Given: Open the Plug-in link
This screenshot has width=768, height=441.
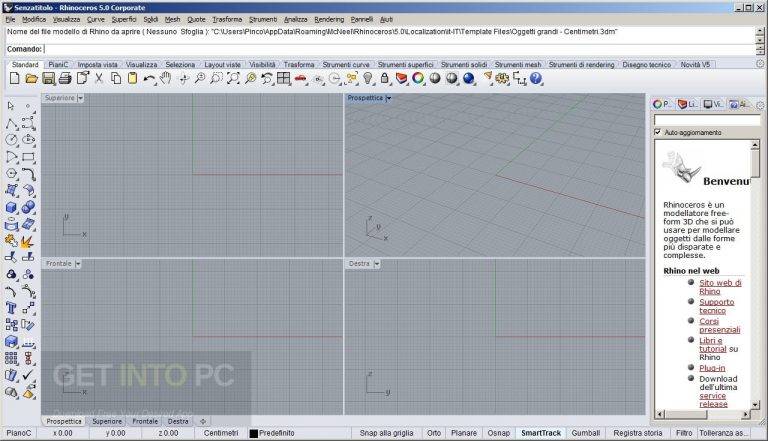Looking at the screenshot, I should coord(712,368).
